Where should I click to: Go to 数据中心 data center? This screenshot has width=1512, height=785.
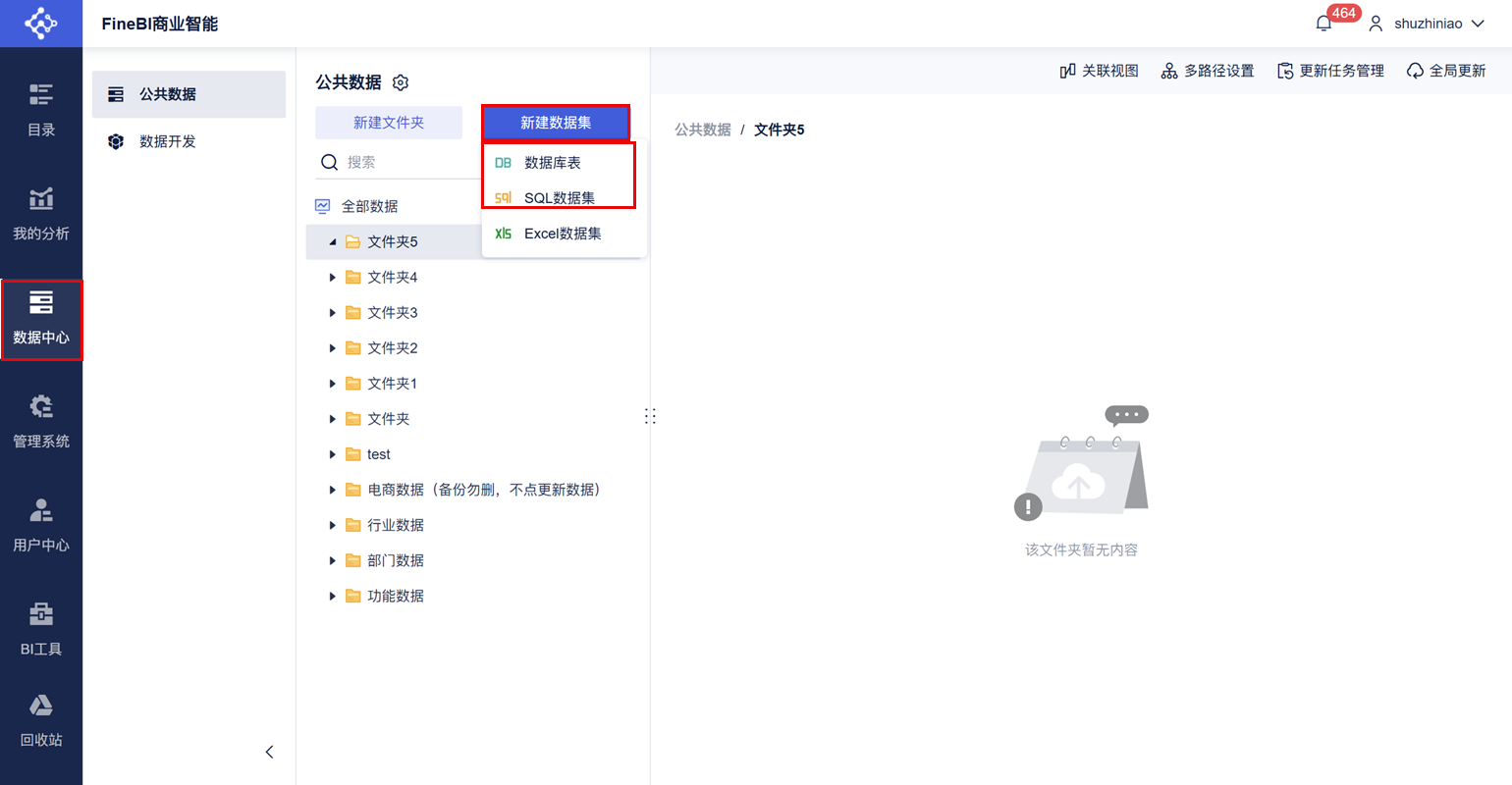coord(41,318)
